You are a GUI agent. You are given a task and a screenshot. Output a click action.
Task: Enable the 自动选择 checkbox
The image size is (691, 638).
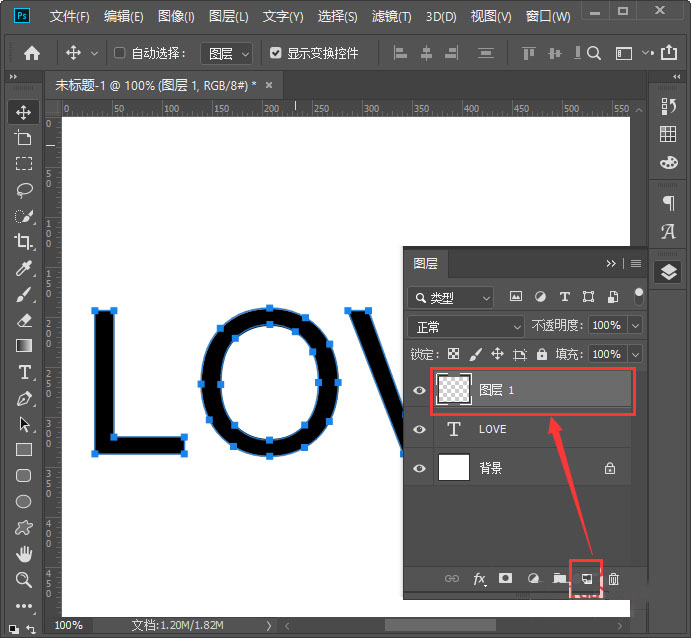[x=120, y=53]
